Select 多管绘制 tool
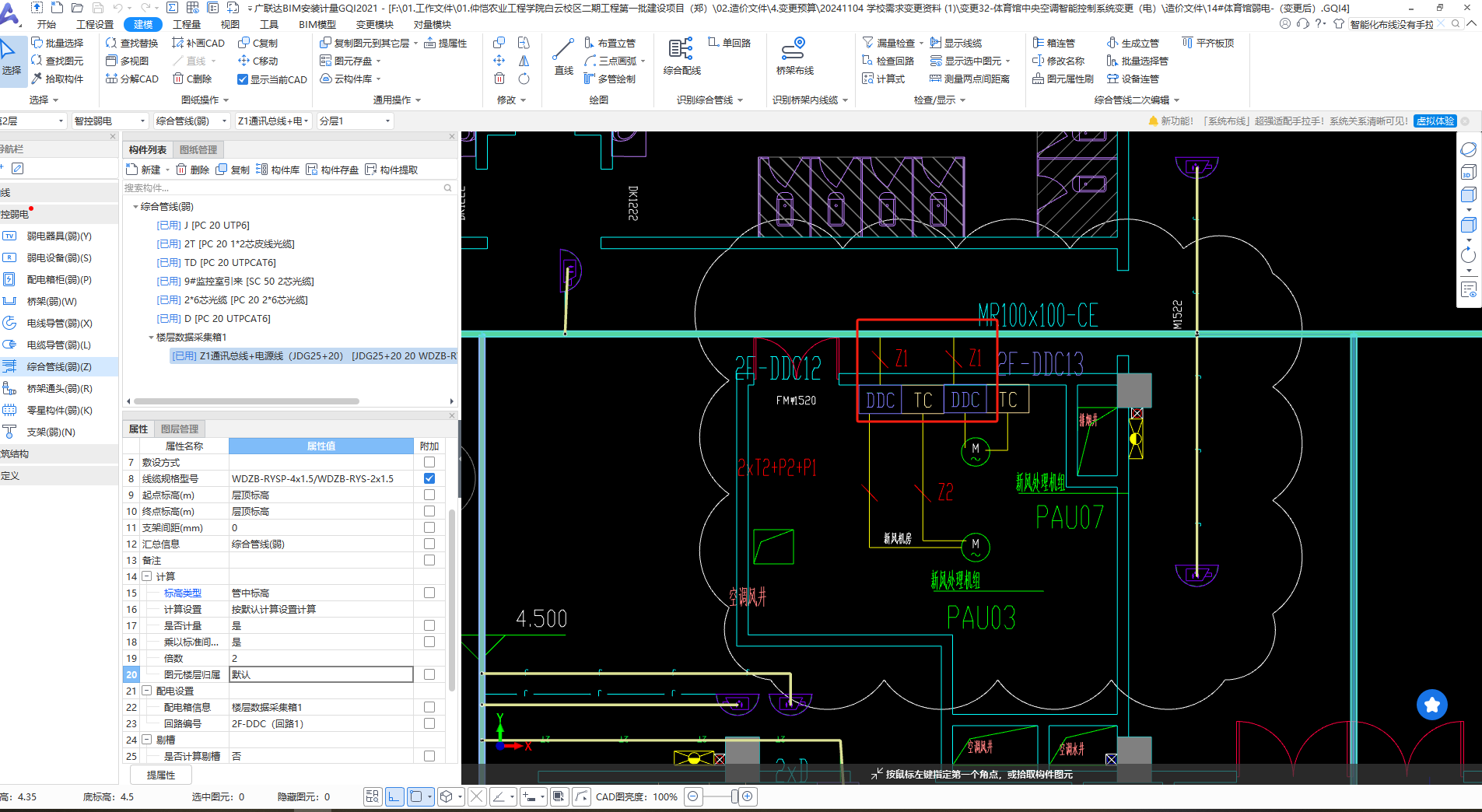Image resolution: width=1482 pixels, height=812 pixels. (610, 79)
